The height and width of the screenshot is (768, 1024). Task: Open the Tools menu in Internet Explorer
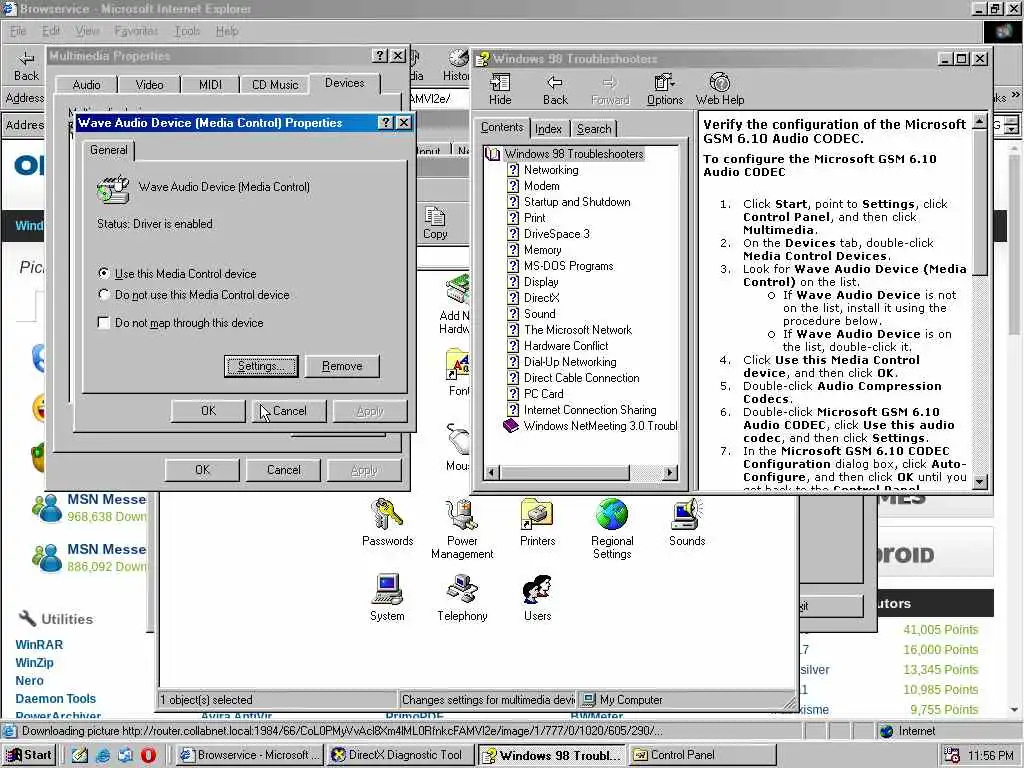187,31
